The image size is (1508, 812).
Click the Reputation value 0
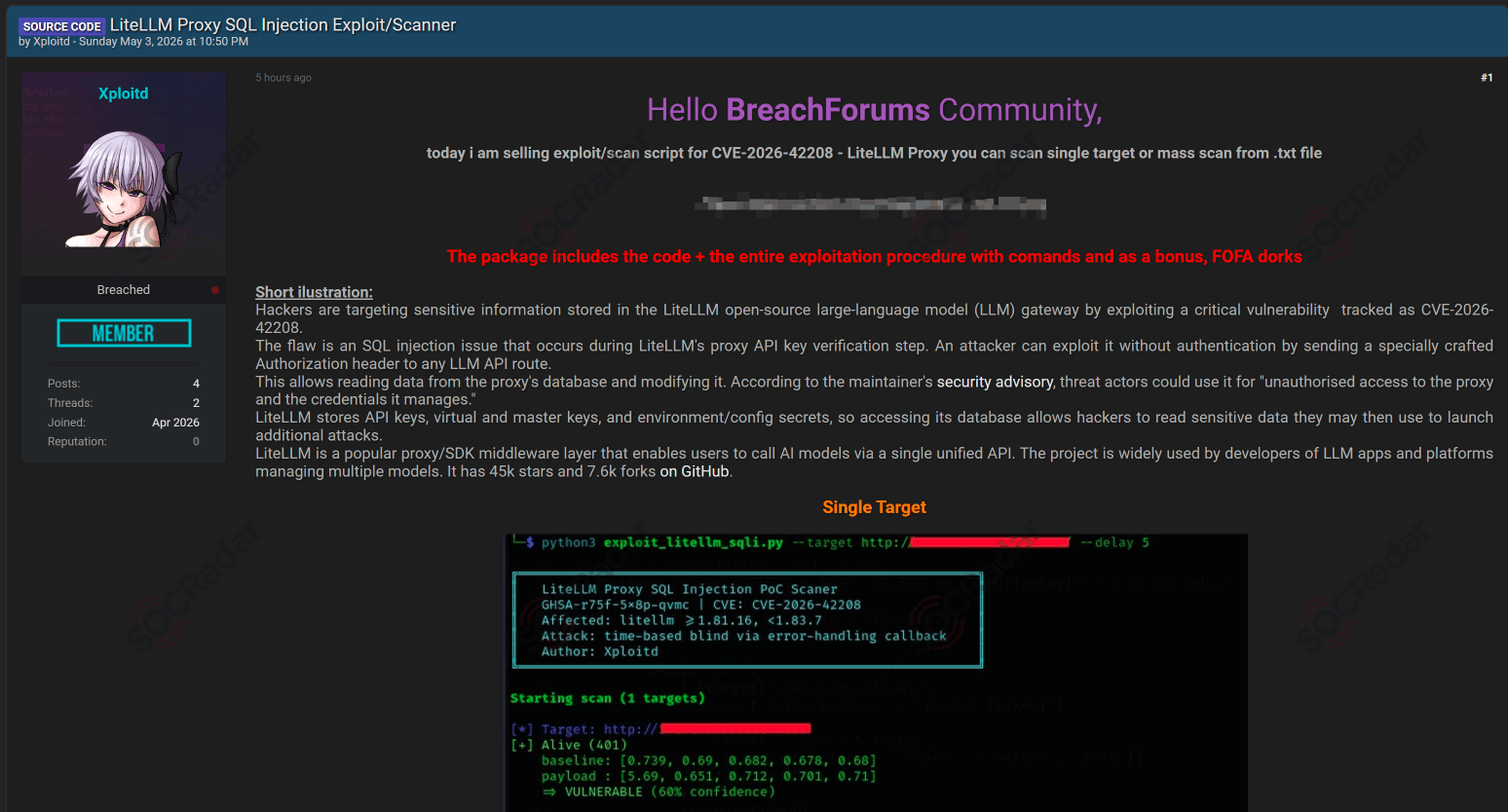[x=196, y=442]
